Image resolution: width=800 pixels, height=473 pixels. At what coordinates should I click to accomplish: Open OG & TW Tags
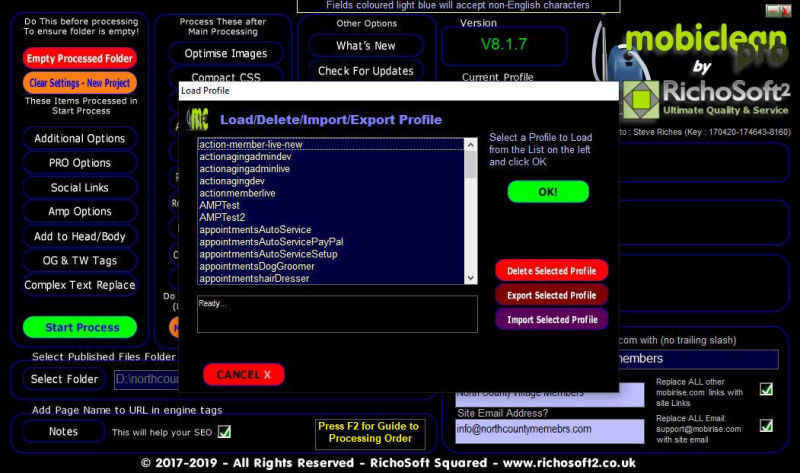tap(80, 260)
